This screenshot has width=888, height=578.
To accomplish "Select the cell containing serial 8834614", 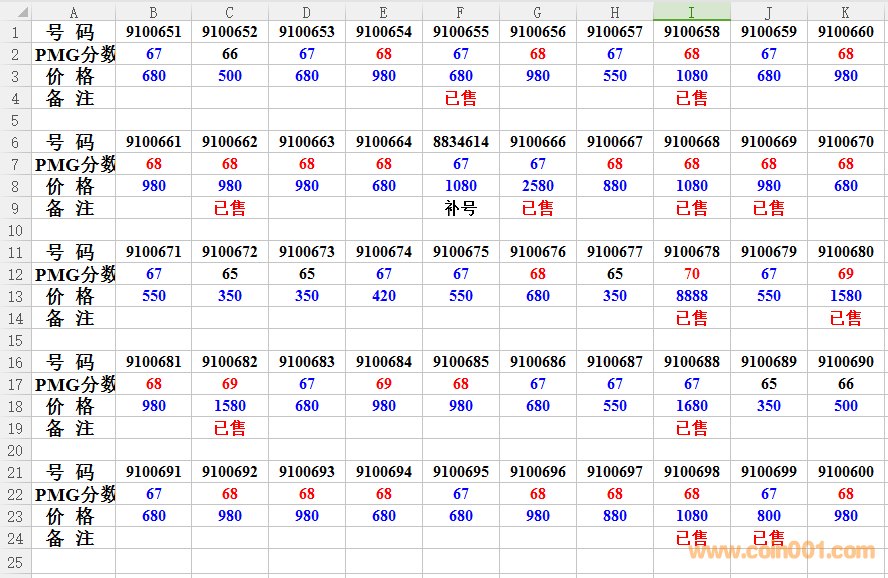I will click(x=461, y=142).
